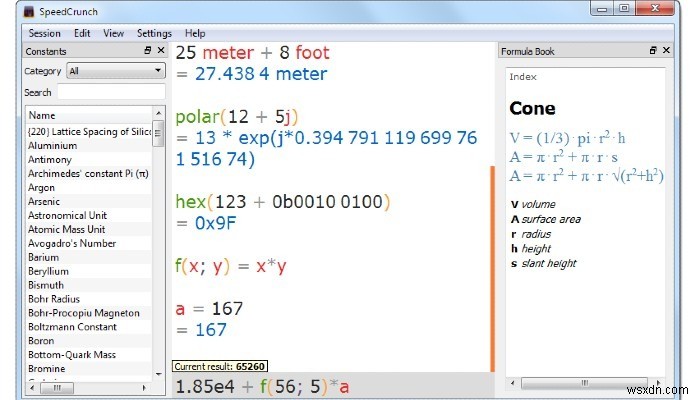Select Boron constant
700x400 pixels.
click(x=89, y=341)
